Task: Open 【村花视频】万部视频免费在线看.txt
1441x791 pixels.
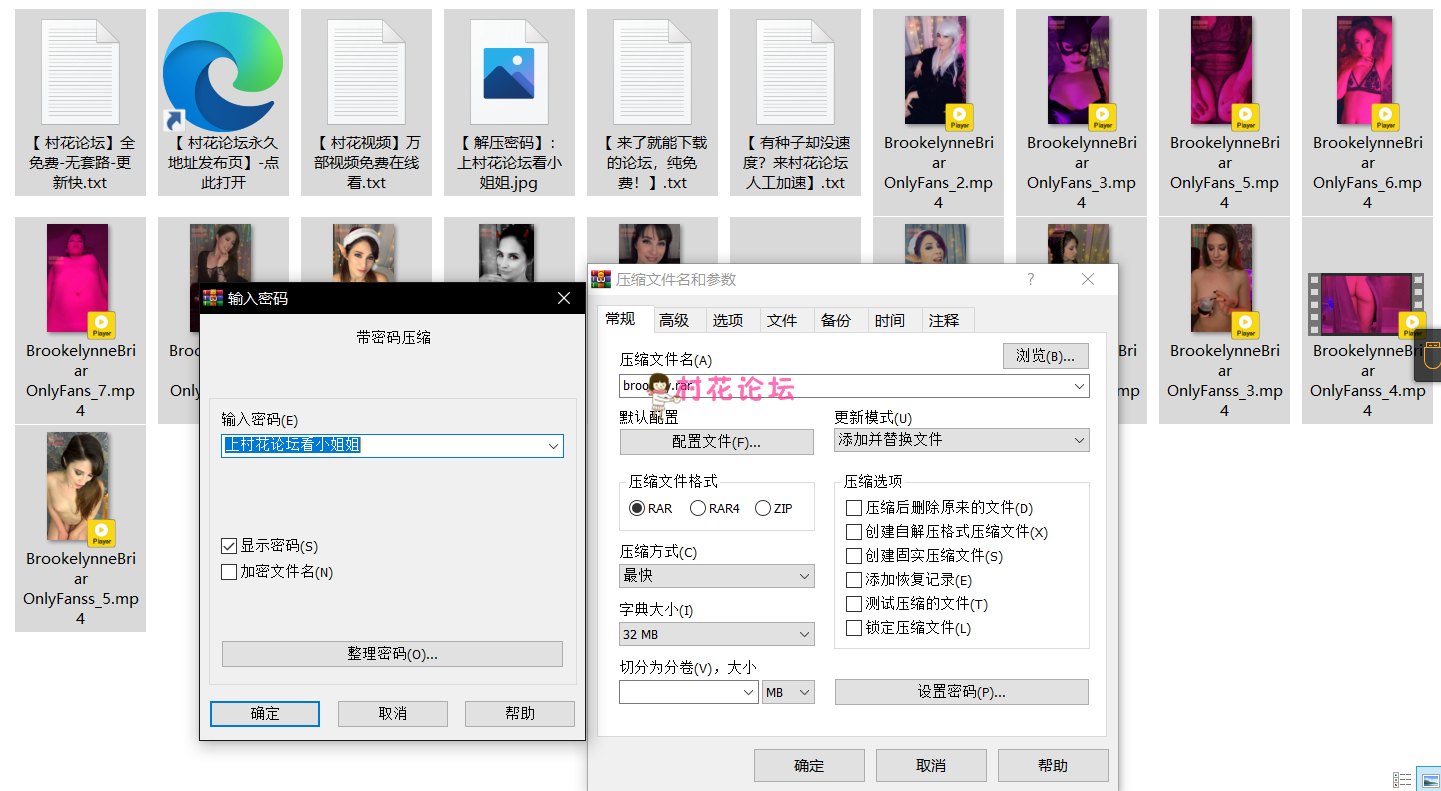Action: [x=366, y=70]
